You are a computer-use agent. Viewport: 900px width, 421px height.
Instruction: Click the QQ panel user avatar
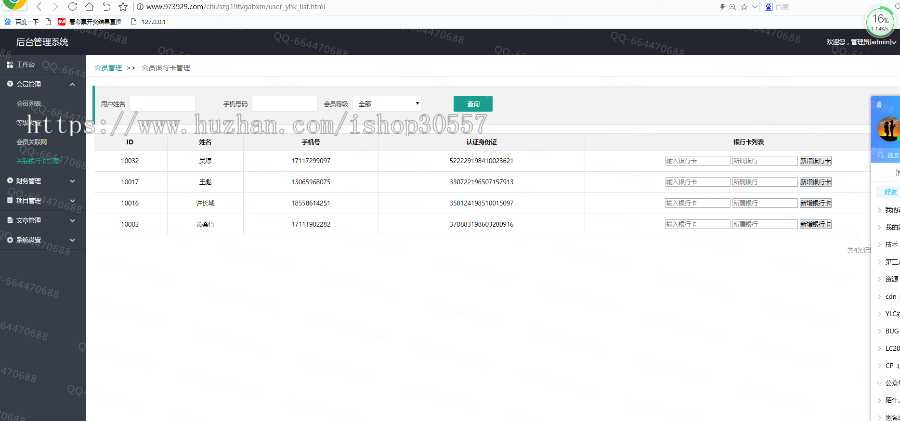(889, 128)
